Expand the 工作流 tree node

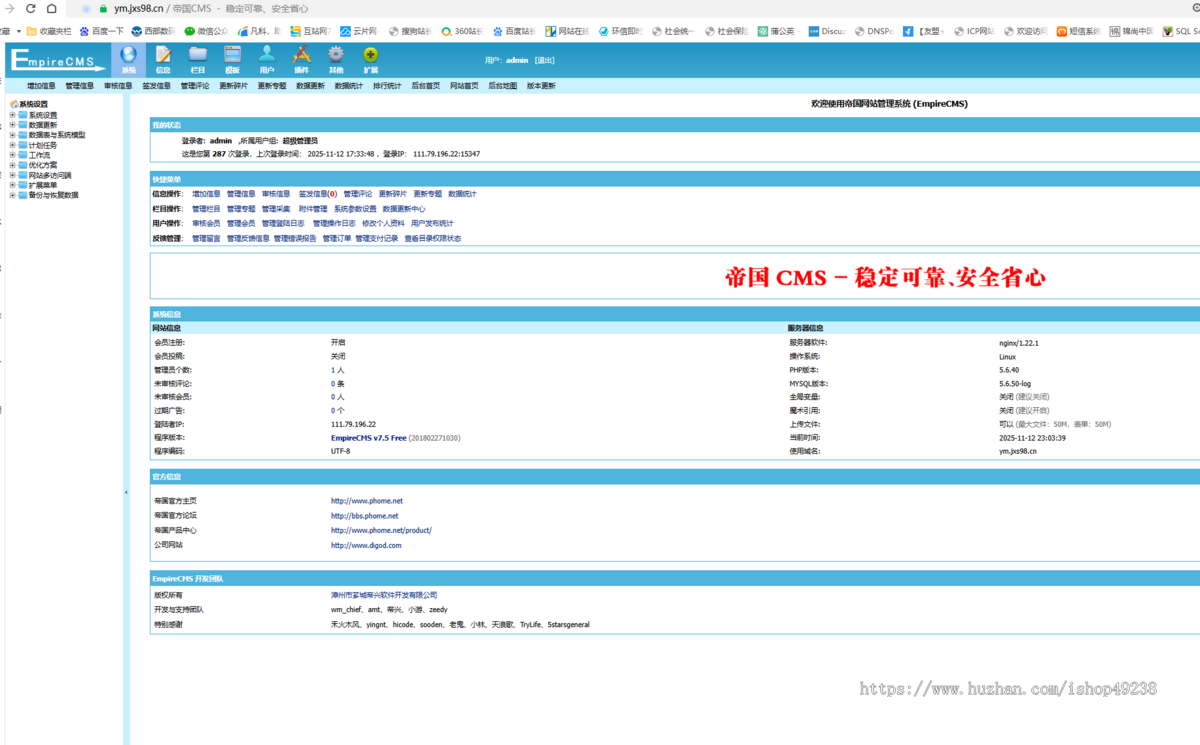(12, 155)
